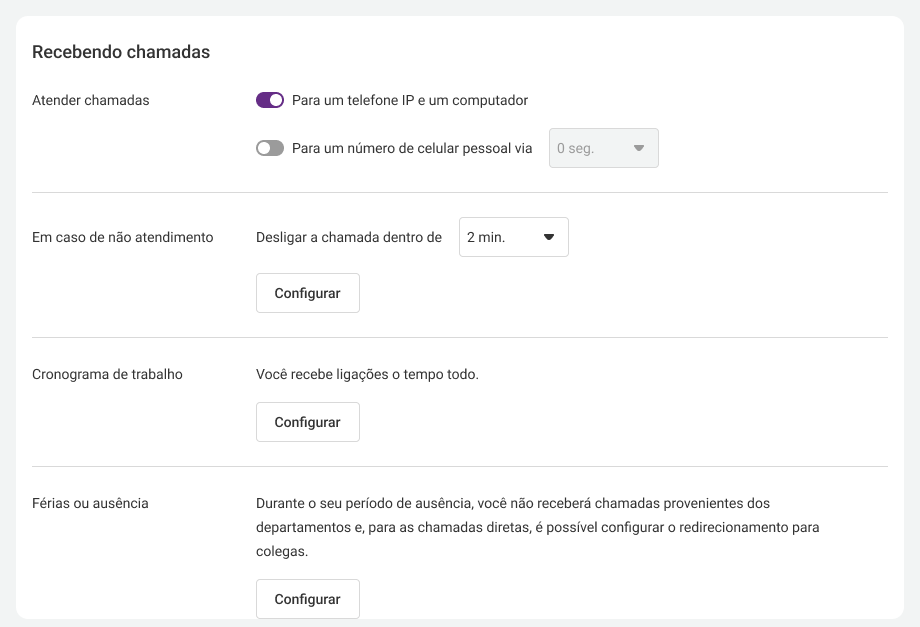Click Configurar under Em caso de não atendimento

tap(307, 293)
